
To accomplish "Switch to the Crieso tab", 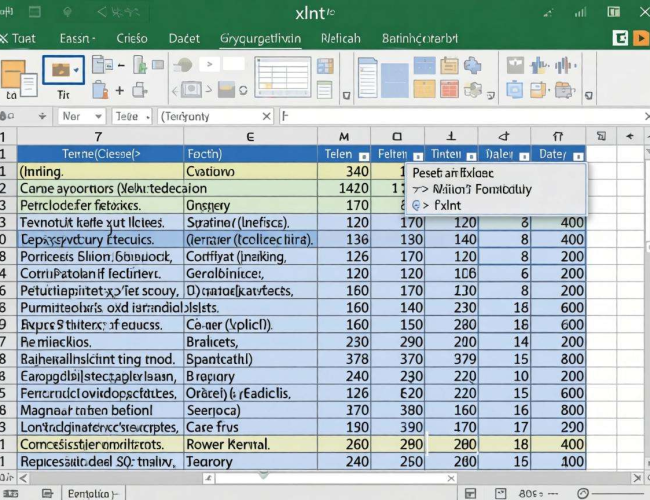I will [x=132, y=39].
